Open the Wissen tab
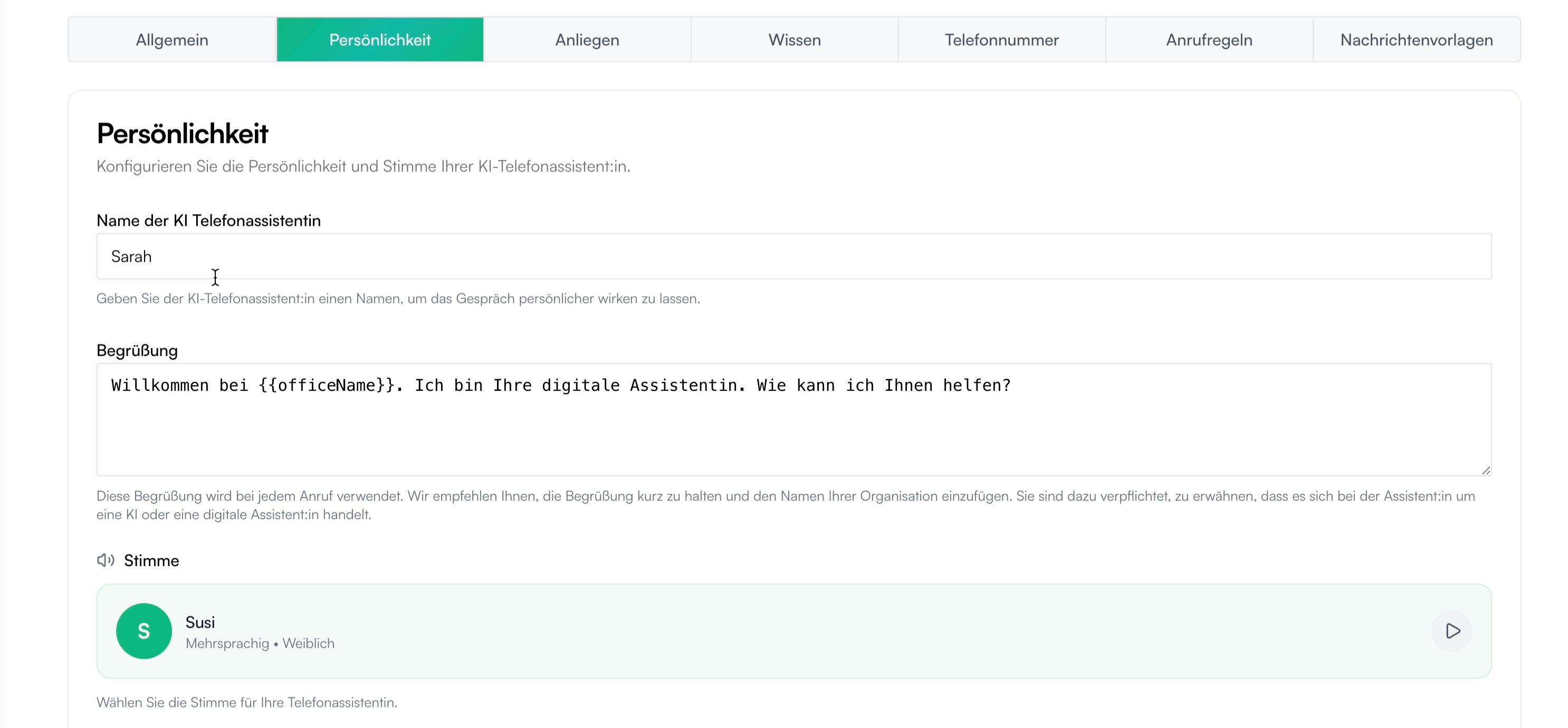 click(795, 40)
